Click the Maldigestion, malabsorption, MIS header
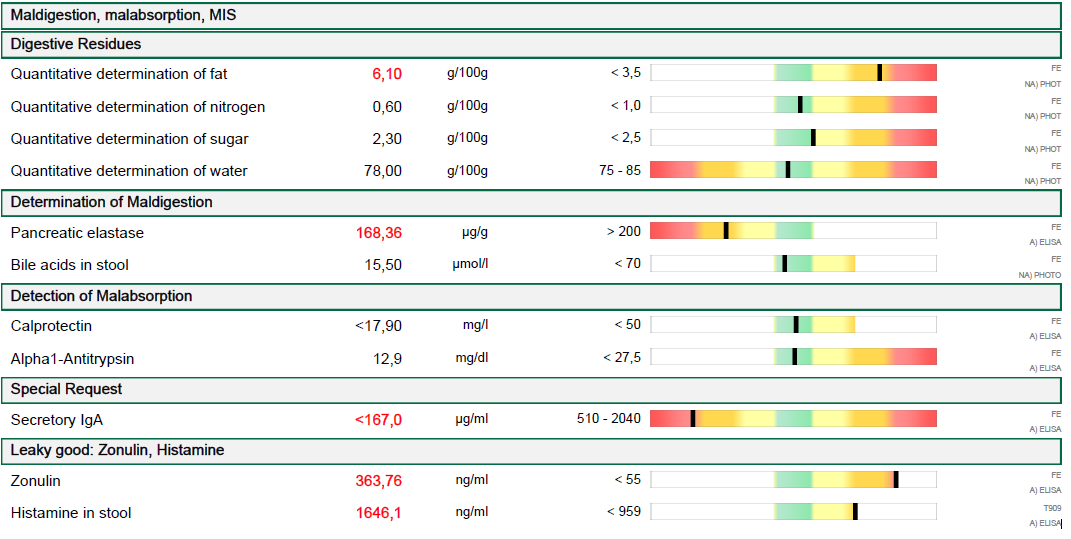 coord(123,16)
